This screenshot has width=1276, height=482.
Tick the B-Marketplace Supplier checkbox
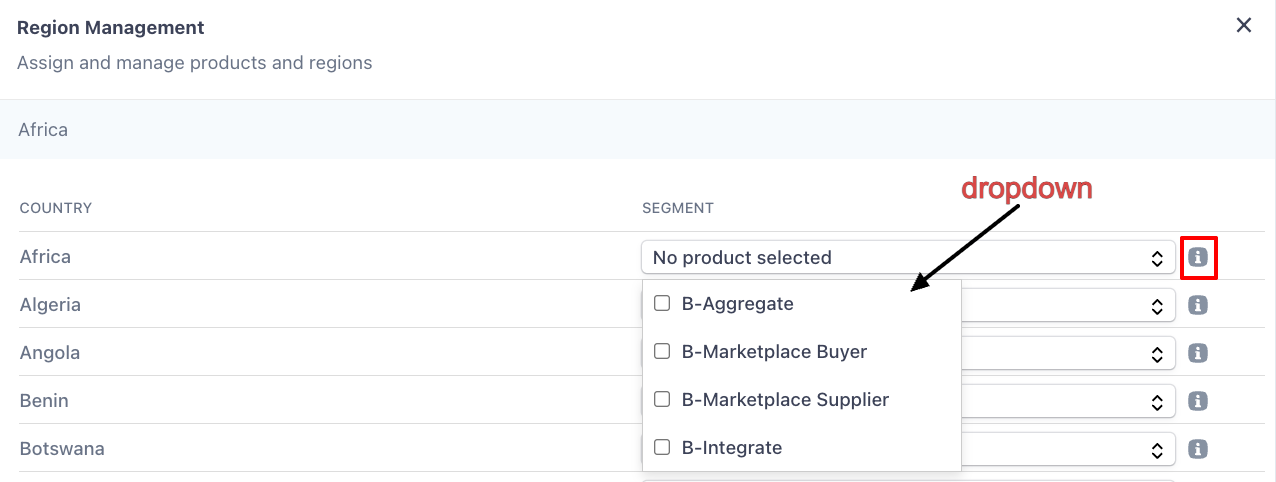click(662, 400)
